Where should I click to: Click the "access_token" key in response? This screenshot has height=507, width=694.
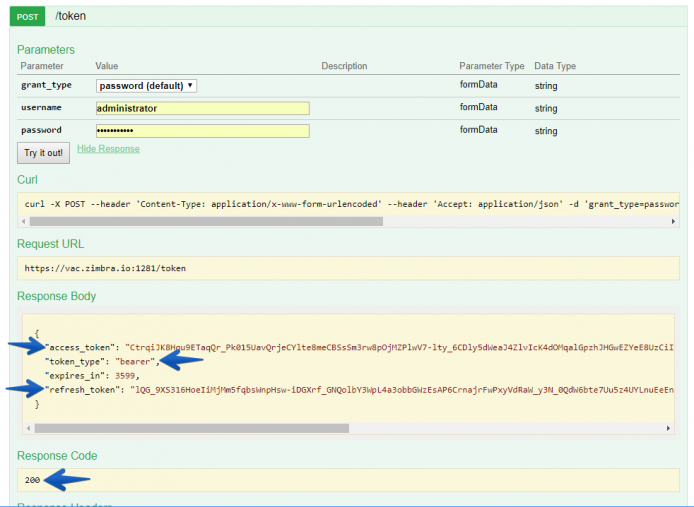[82, 348]
